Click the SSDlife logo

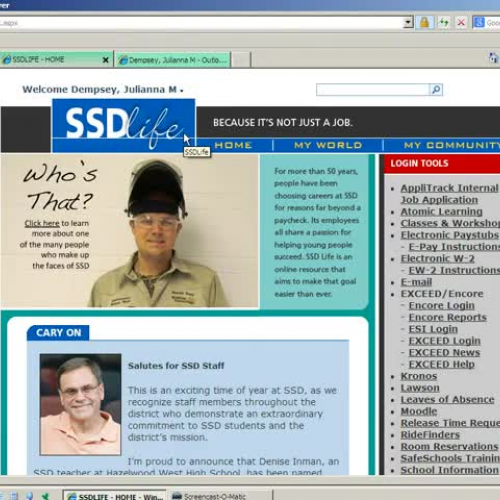tap(124, 125)
